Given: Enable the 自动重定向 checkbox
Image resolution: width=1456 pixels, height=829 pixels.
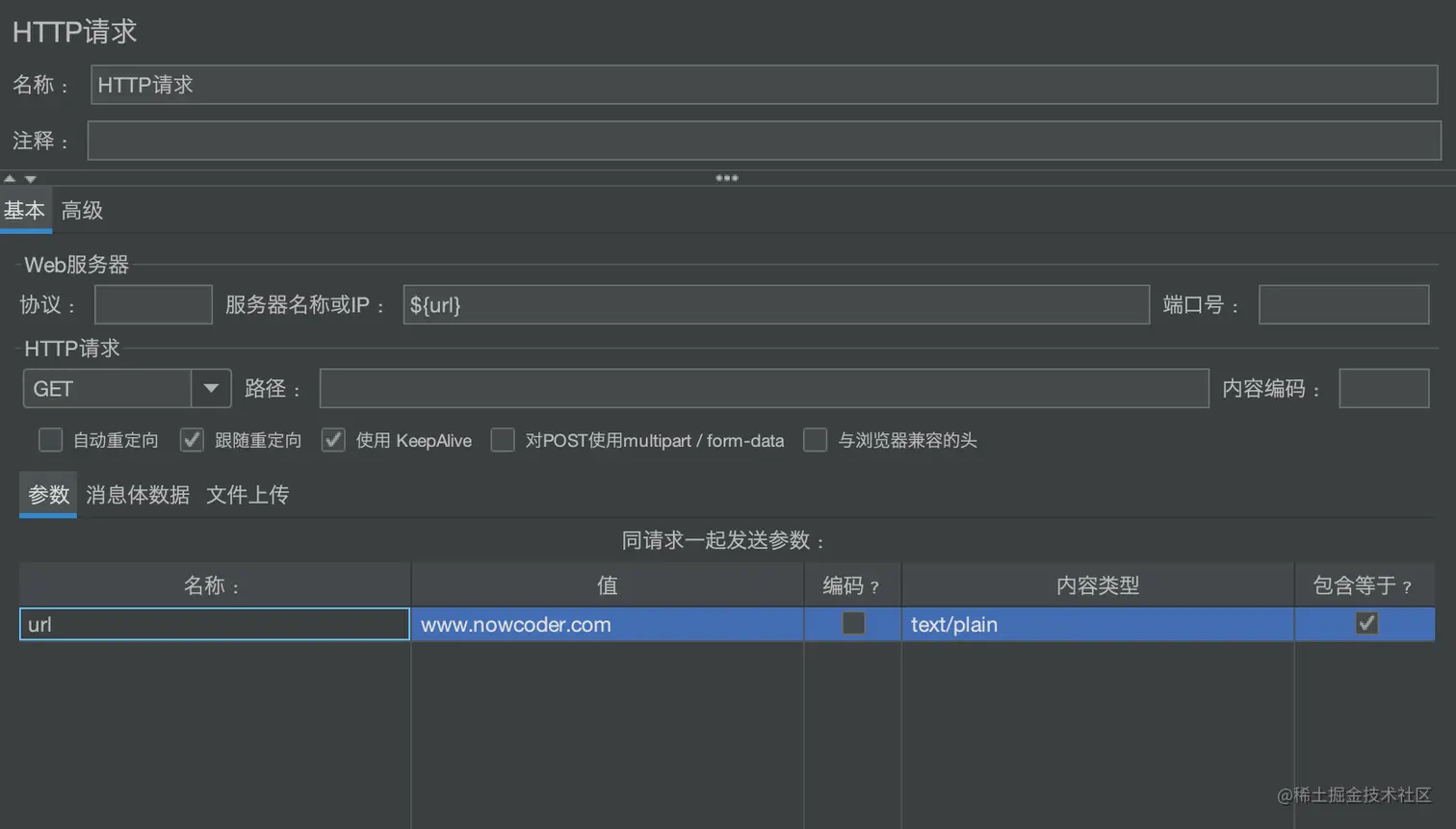Looking at the screenshot, I should (x=51, y=439).
